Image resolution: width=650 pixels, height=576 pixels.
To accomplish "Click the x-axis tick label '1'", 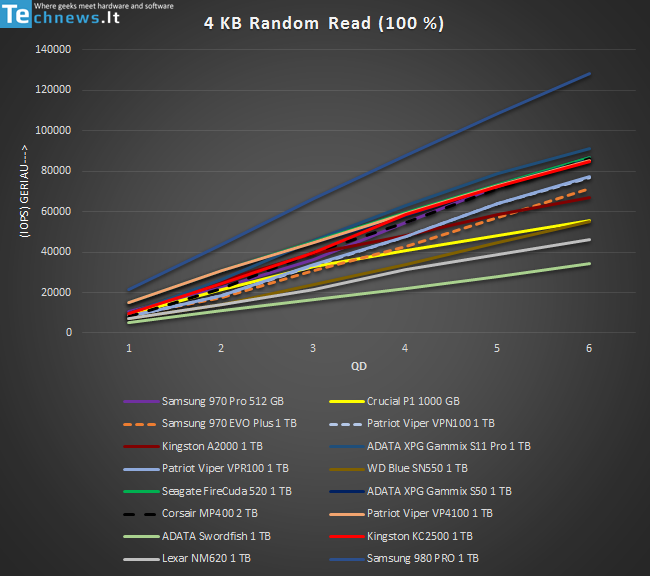I will pos(129,348).
